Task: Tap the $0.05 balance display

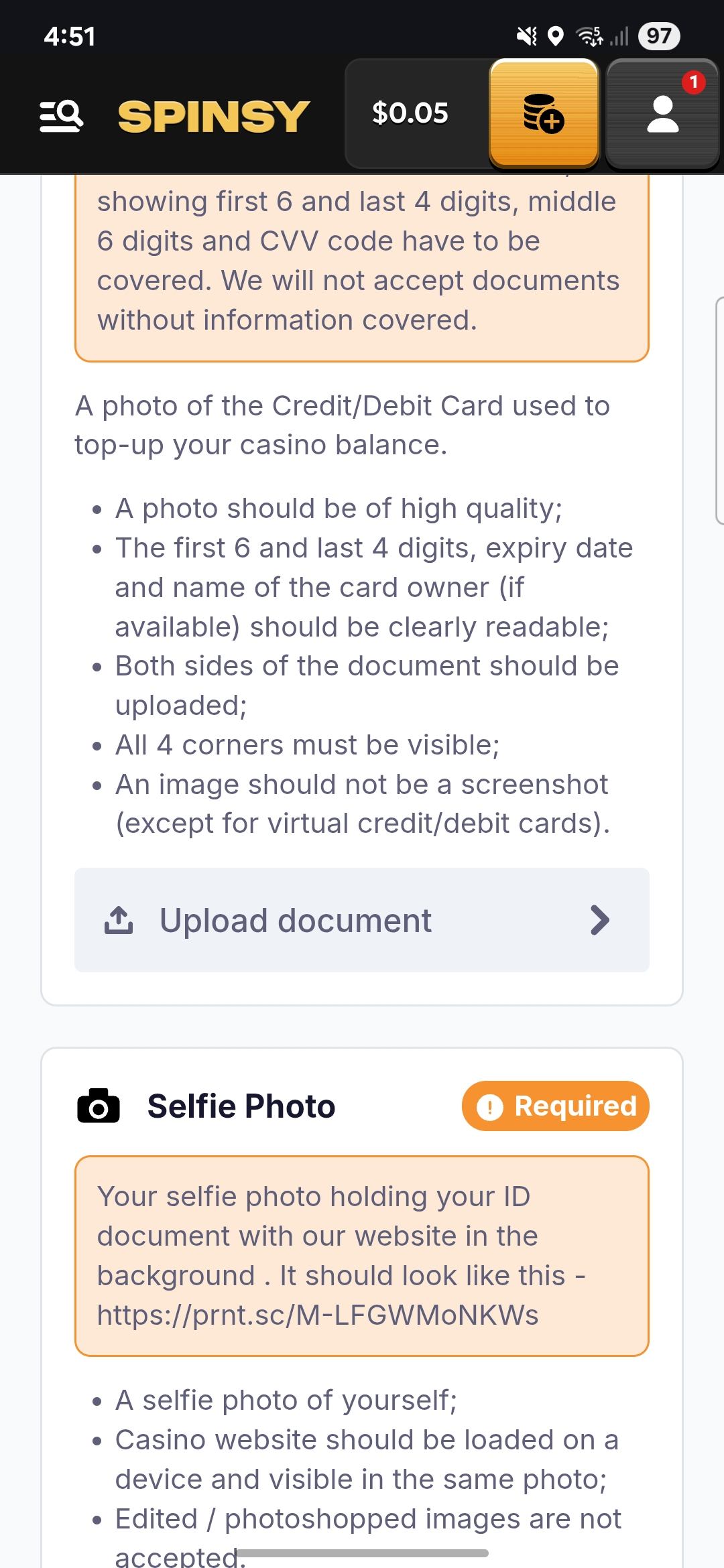Action: pos(410,113)
